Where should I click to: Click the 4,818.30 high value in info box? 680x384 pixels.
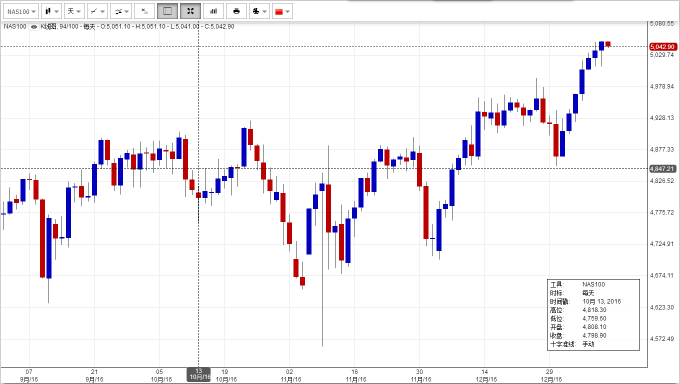click(x=594, y=310)
